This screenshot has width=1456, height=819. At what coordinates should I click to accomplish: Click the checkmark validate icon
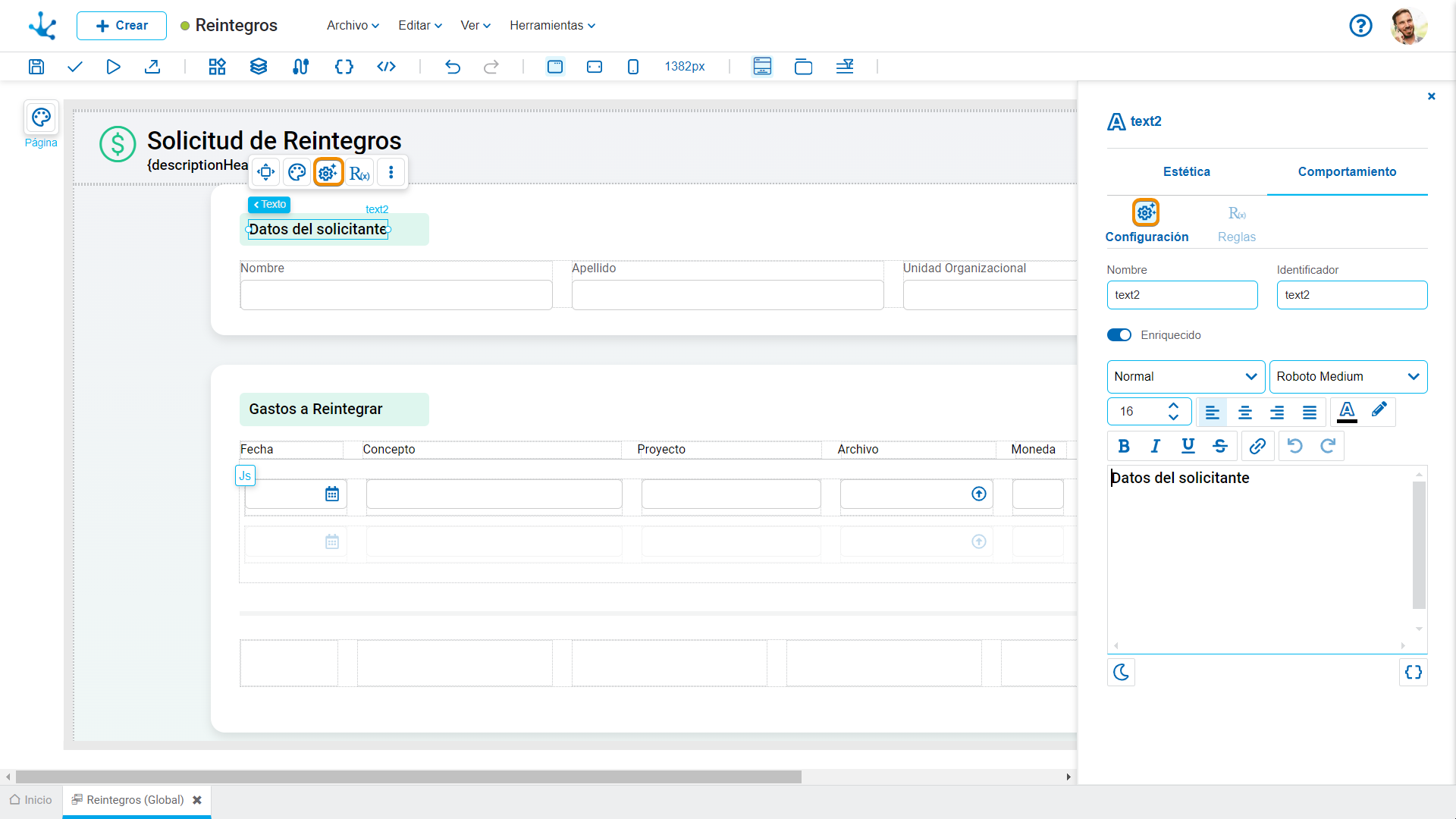click(74, 67)
